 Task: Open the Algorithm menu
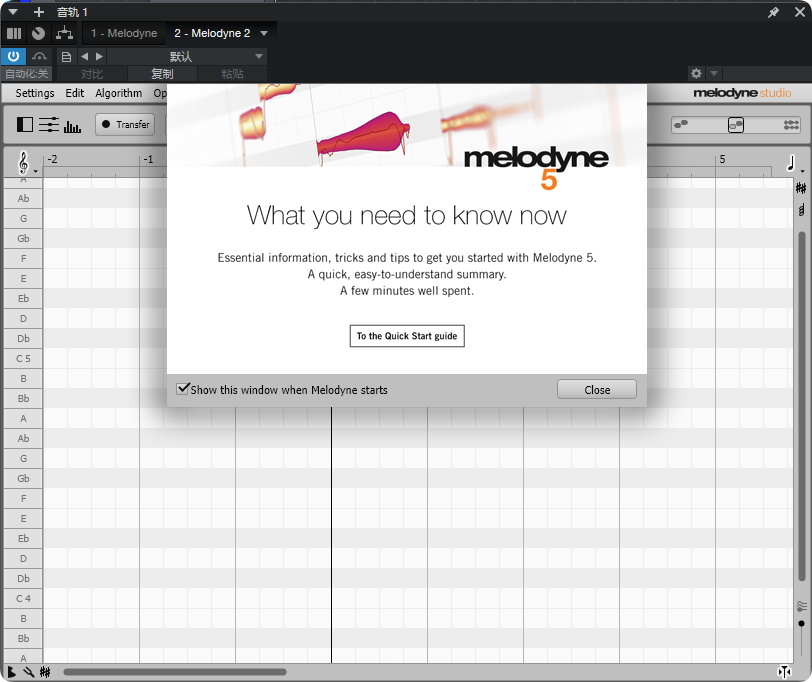(x=118, y=93)
